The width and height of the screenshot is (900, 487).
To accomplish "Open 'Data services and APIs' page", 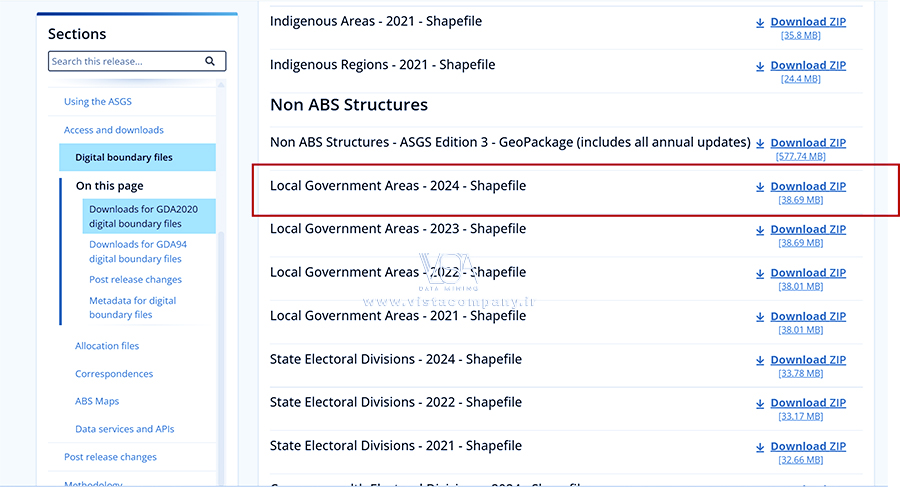I will [124, 429].
